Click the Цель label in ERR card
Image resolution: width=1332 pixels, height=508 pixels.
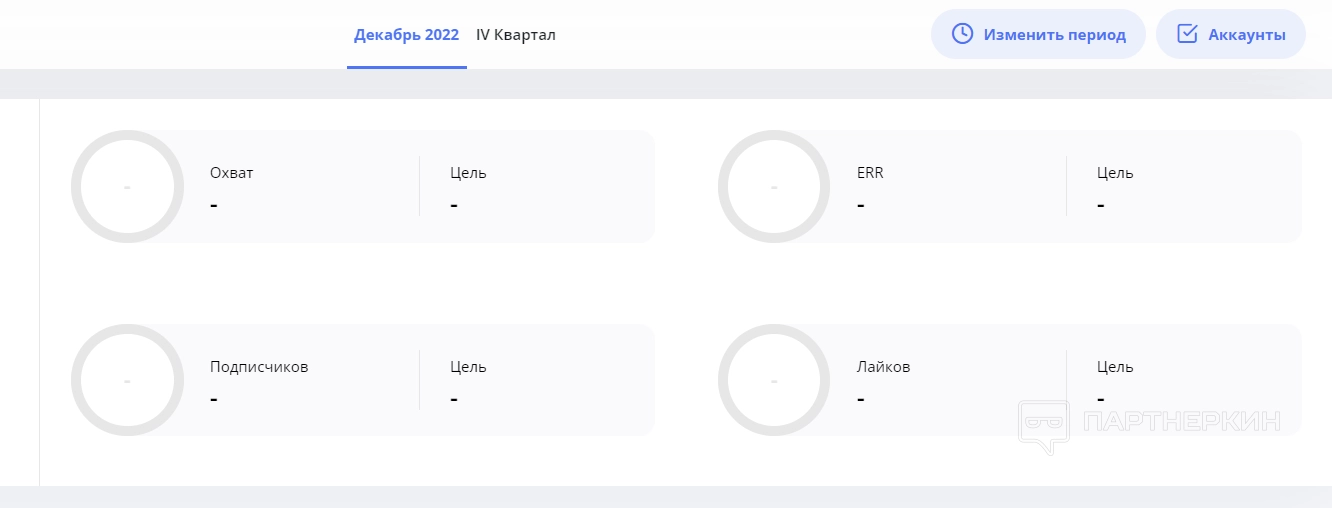tap(1115, 173)
